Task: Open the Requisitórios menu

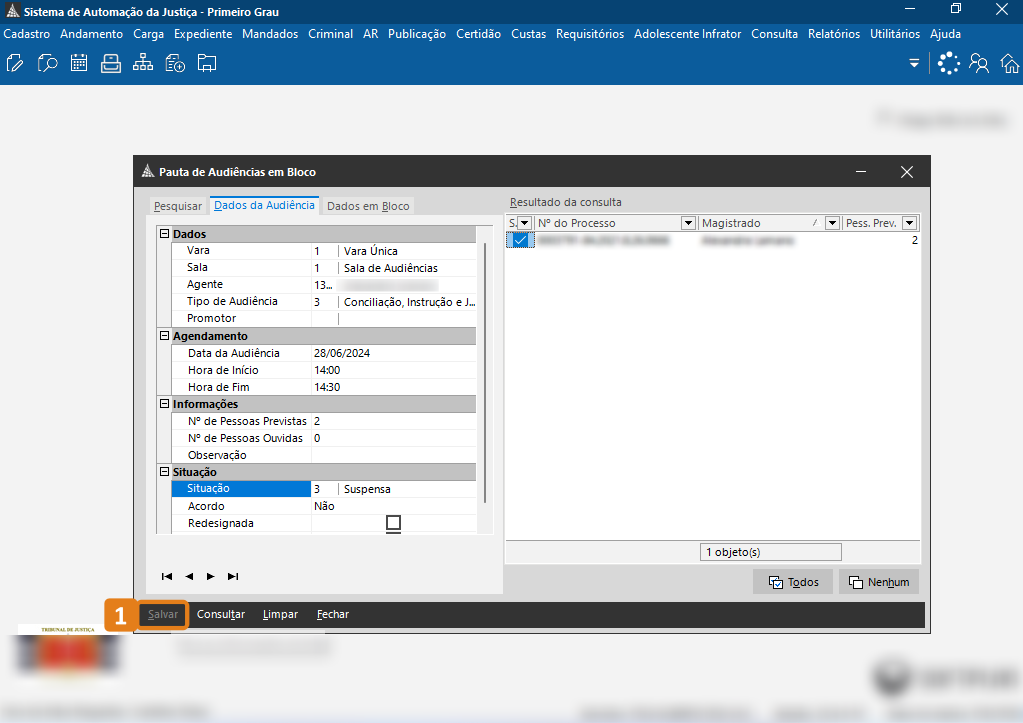Action: pos(590,34)
